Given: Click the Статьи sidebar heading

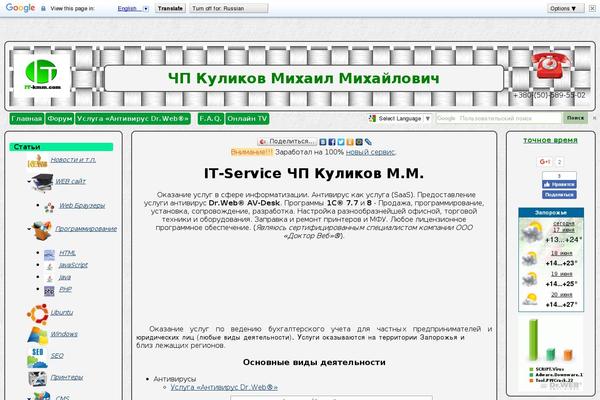Looking at the screenshot, I should tap(61, 147).
